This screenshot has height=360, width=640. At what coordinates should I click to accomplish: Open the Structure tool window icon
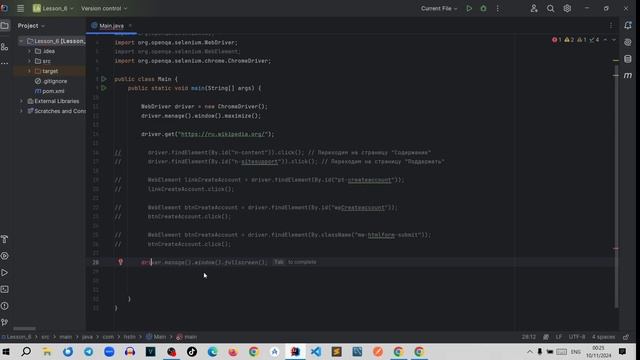click(x=4, y=47)
